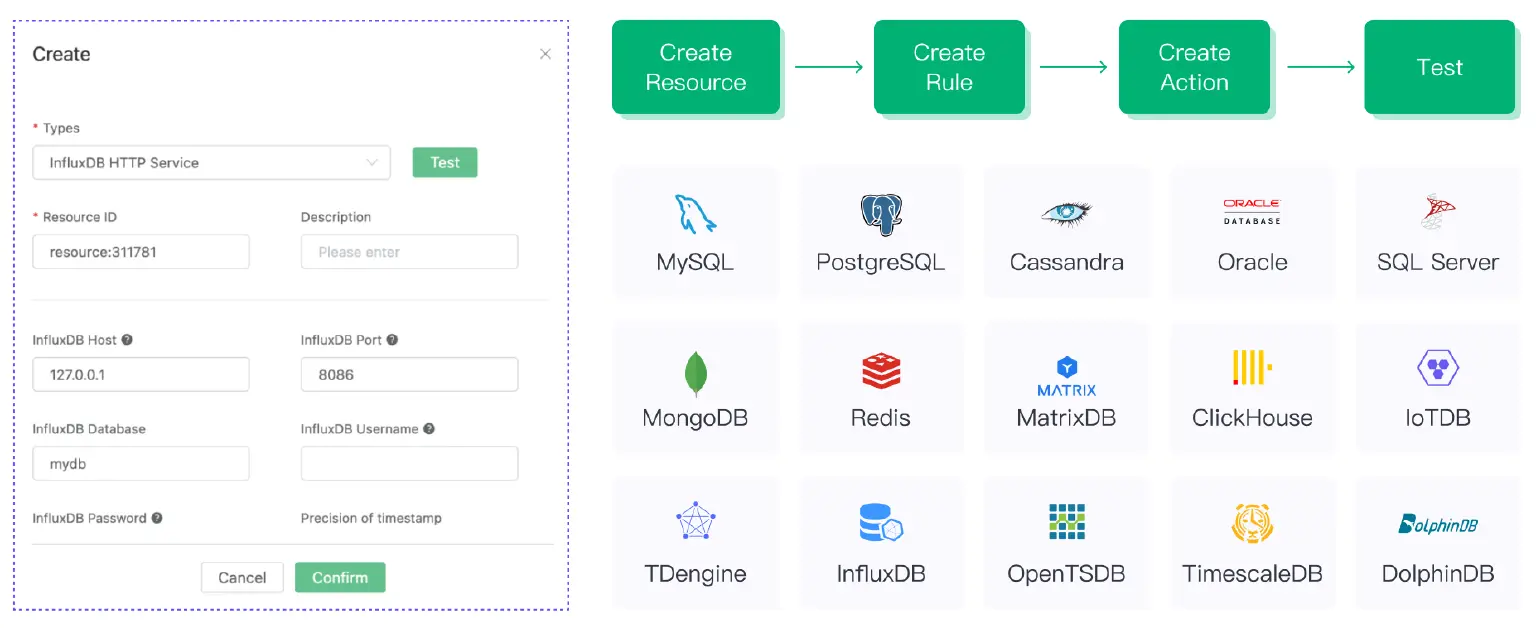Click the Description input field

click(x=409, y=251)
